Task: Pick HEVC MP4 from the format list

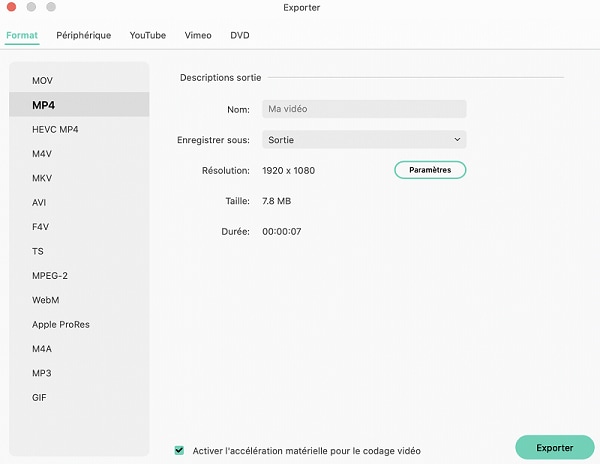Action: (x=79, y=129)
